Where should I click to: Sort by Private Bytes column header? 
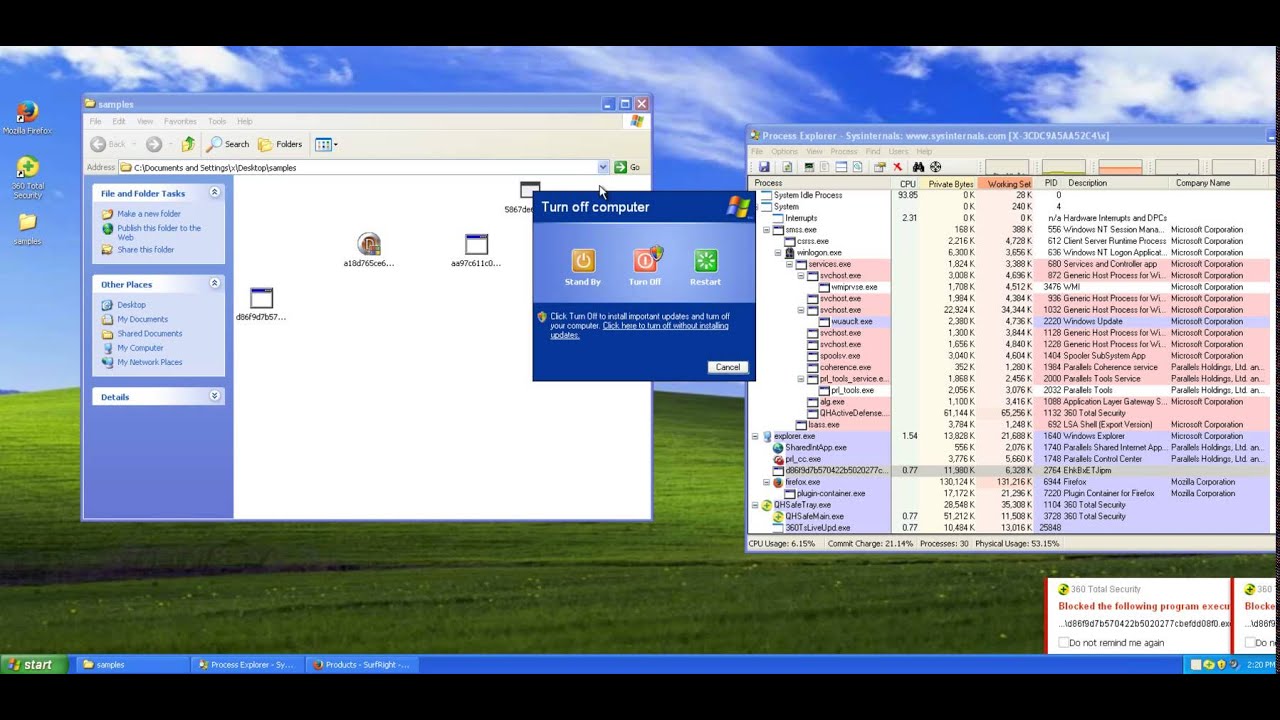[x=950, y=183]
